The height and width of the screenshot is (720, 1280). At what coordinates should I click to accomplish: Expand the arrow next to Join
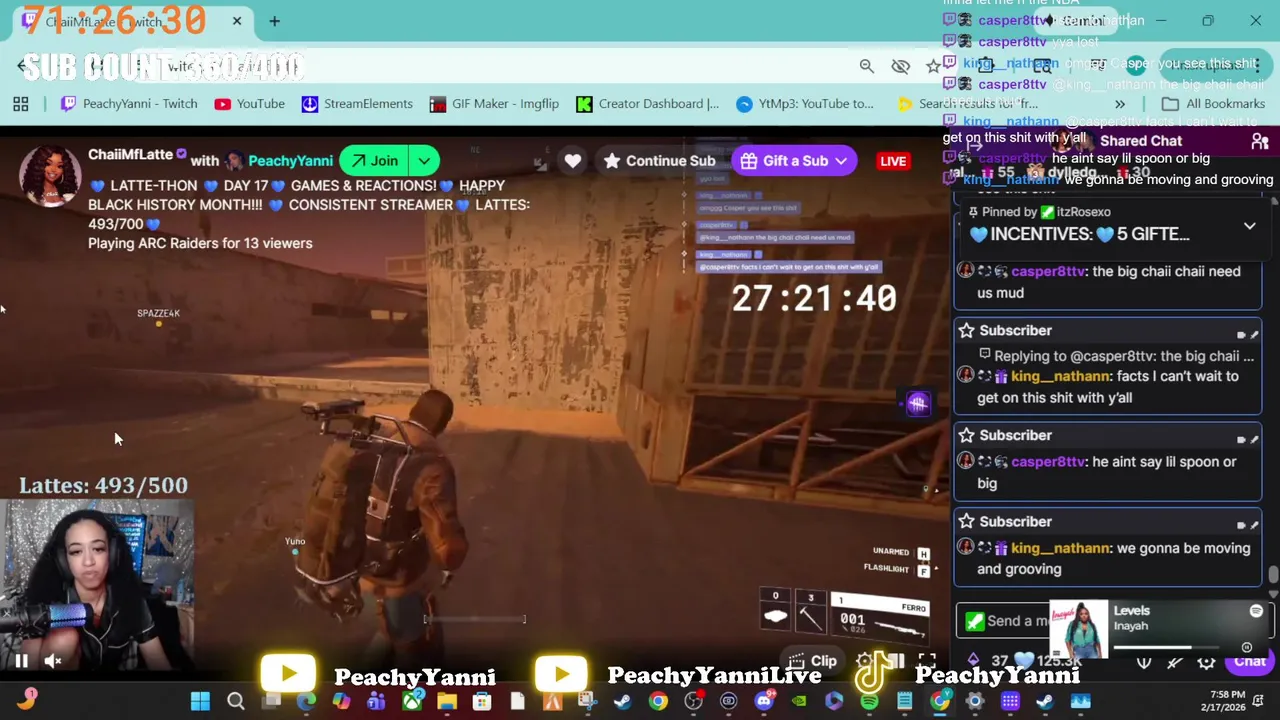424,160
